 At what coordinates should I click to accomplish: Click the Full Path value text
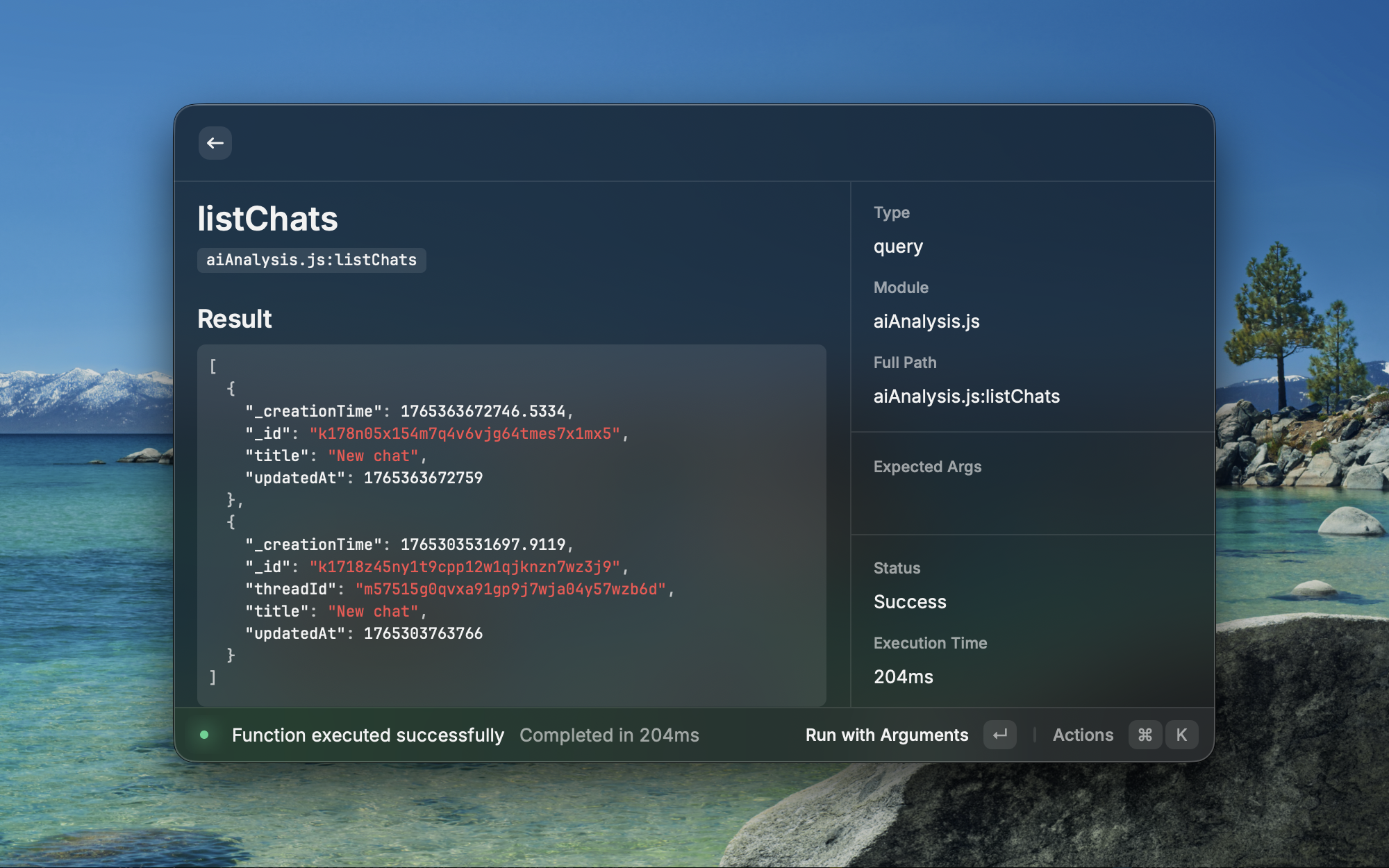click(x=966, y=397)
